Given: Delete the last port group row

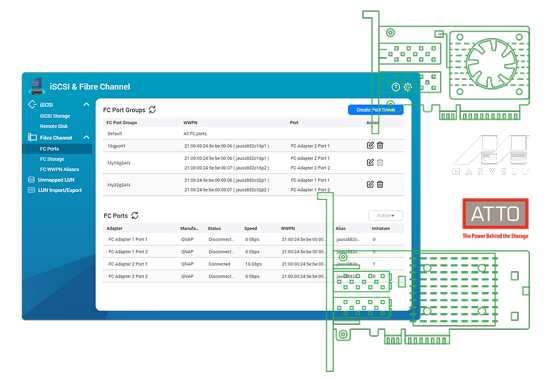Looking at the screenshot, I should [380, 184].
